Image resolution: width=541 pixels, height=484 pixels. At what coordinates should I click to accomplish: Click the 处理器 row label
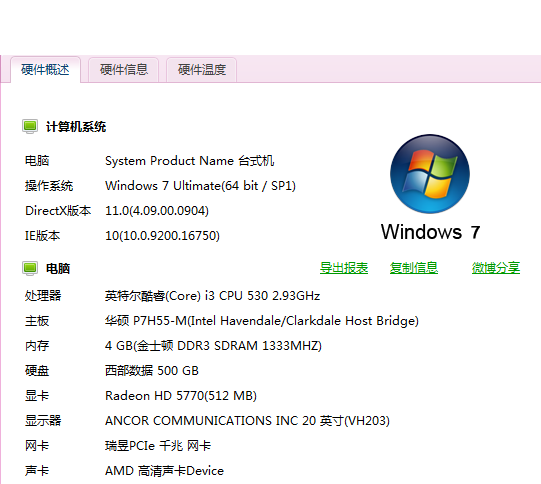pos(43,296)
